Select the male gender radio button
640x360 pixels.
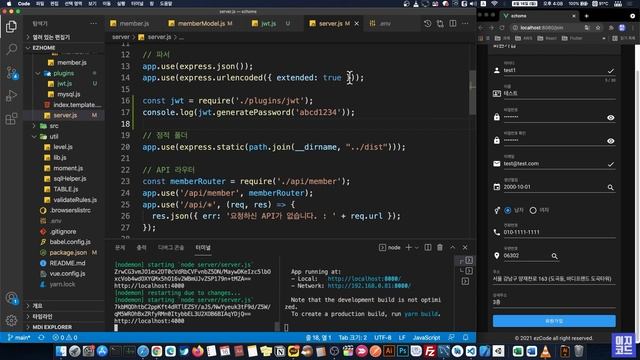(508, 210)
